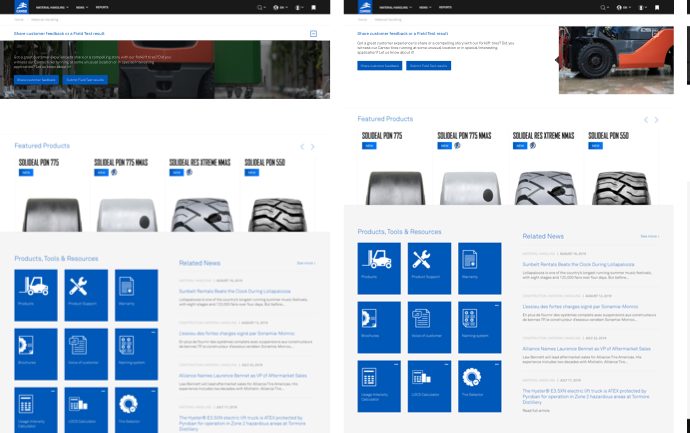The image size is (690, 433).
Task: Open the Brochures tile in left mockup
Action: click(x=36, y=354)
